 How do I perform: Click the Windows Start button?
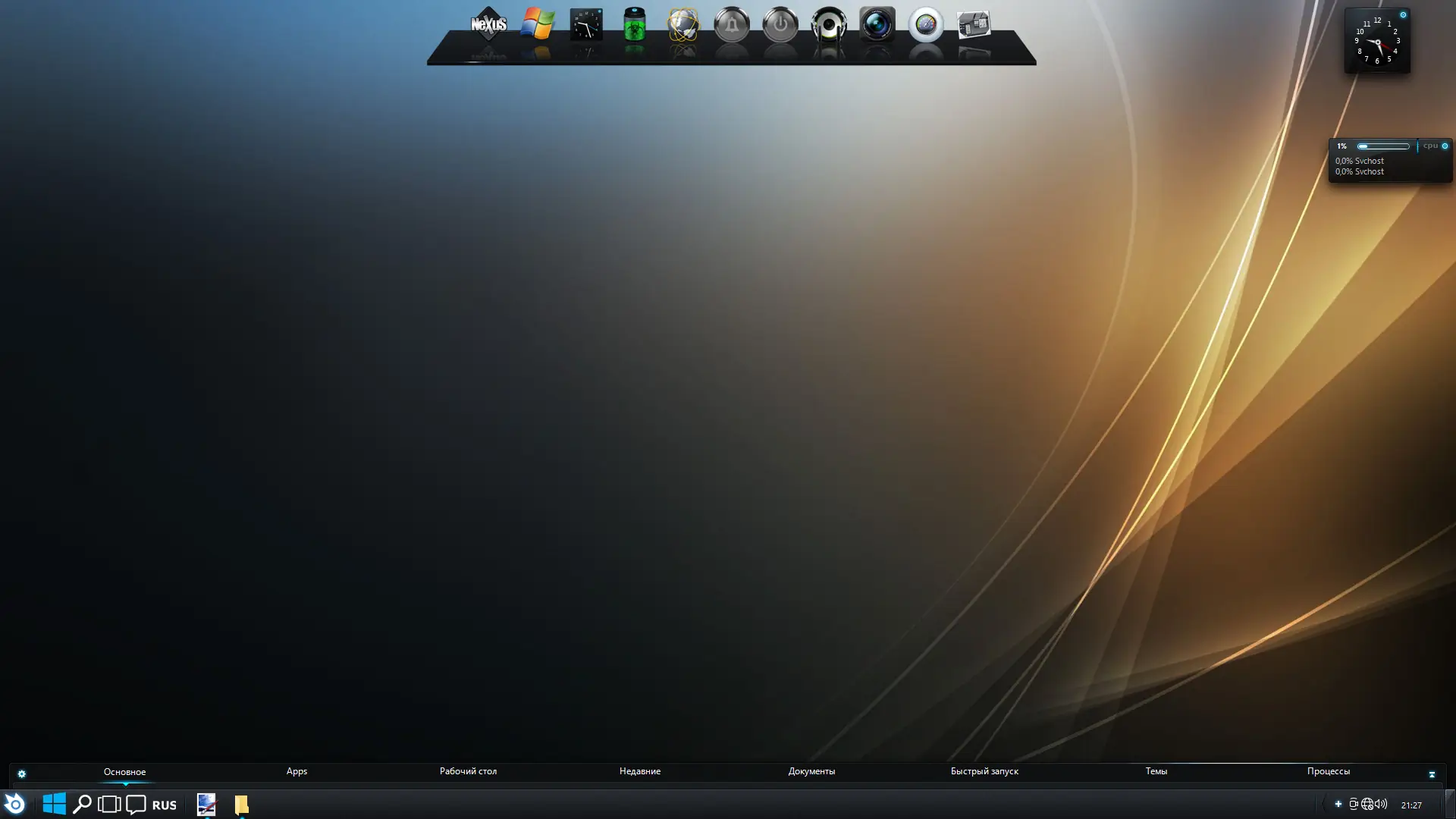pyautogui.click(x=54, y=804)
